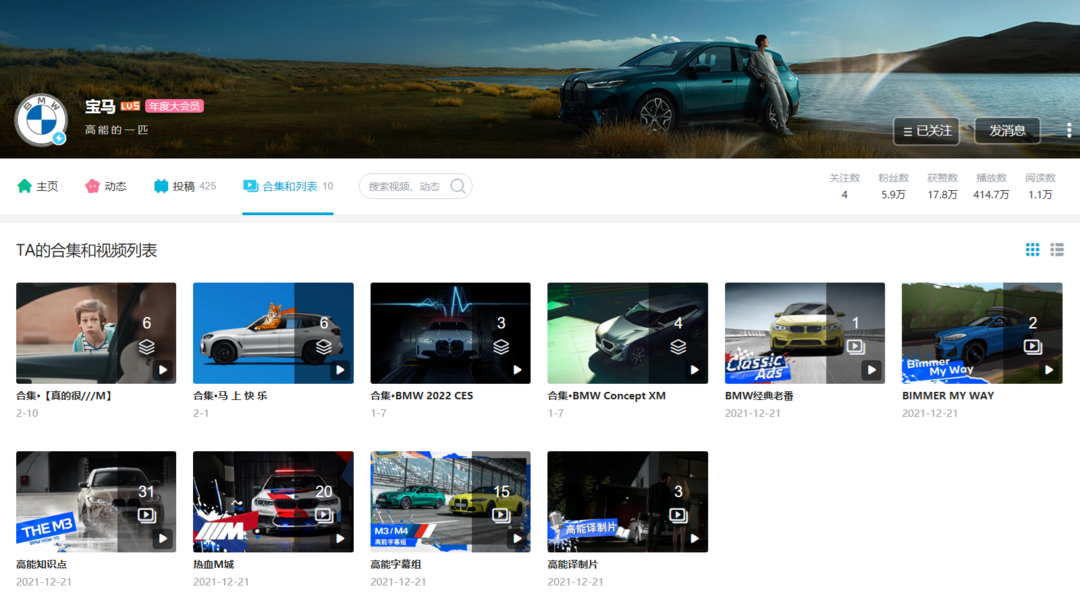The image size is (1080, 603).
Task: Open the 投稿 uploads tab
Action: coord(185,186)
